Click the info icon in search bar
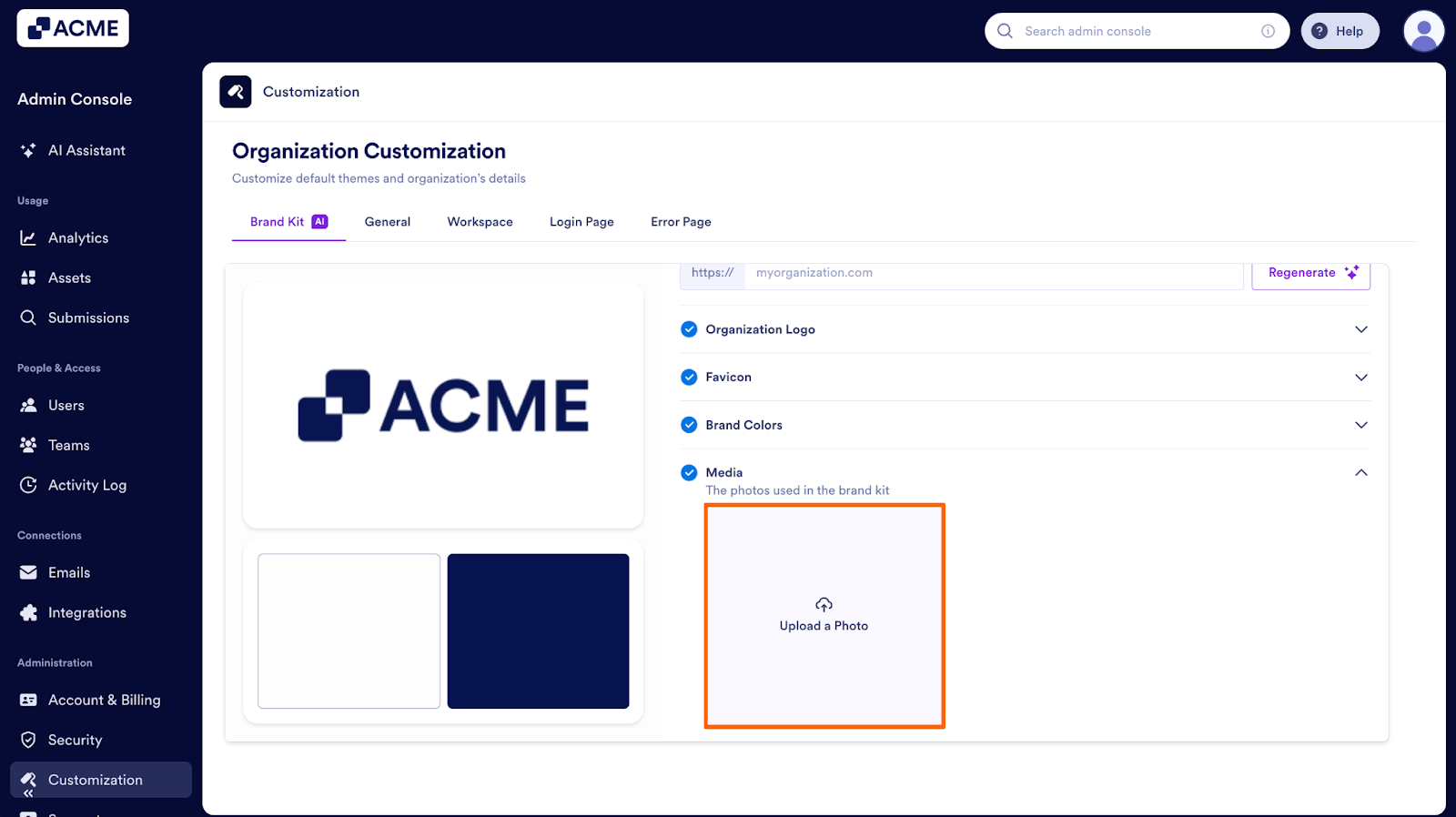The image size is (1456, 817). coord(1268,31)
